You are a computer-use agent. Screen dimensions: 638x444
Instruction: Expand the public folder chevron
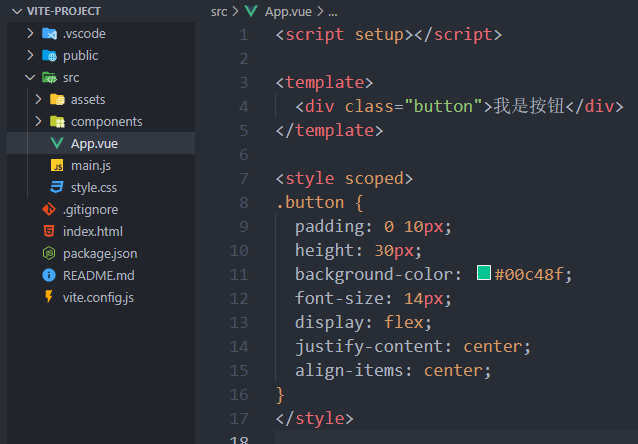pyautogui.click(x=31, y=55)
